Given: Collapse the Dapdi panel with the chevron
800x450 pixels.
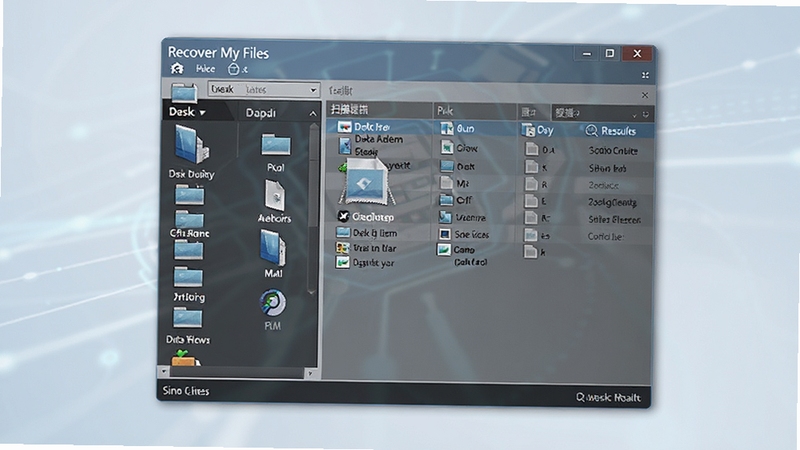Looking at the screenshot, I should click(313, 114).
